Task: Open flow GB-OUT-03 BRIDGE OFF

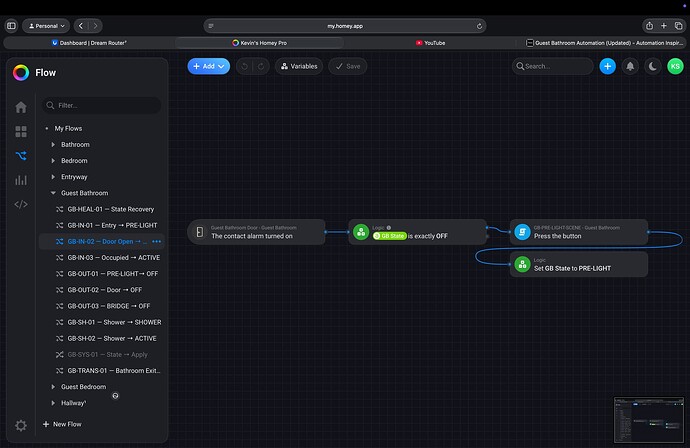Action: (102, 306)
